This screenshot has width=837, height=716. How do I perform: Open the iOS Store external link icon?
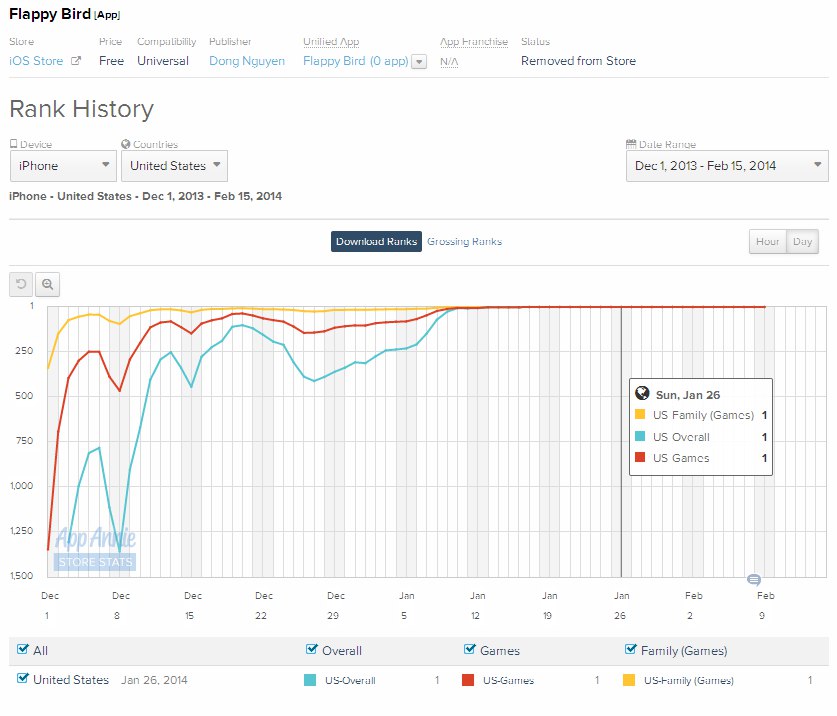[x=76, y=61]
